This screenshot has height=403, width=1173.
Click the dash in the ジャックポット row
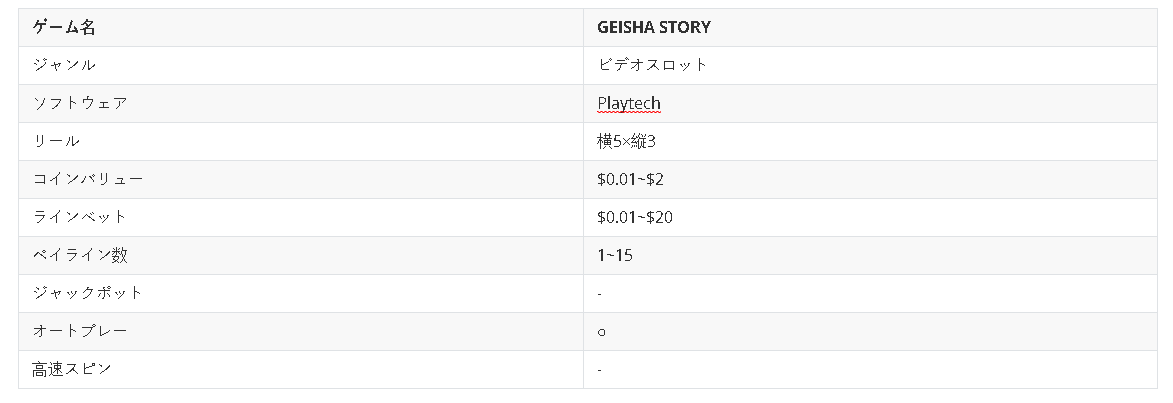599,294
